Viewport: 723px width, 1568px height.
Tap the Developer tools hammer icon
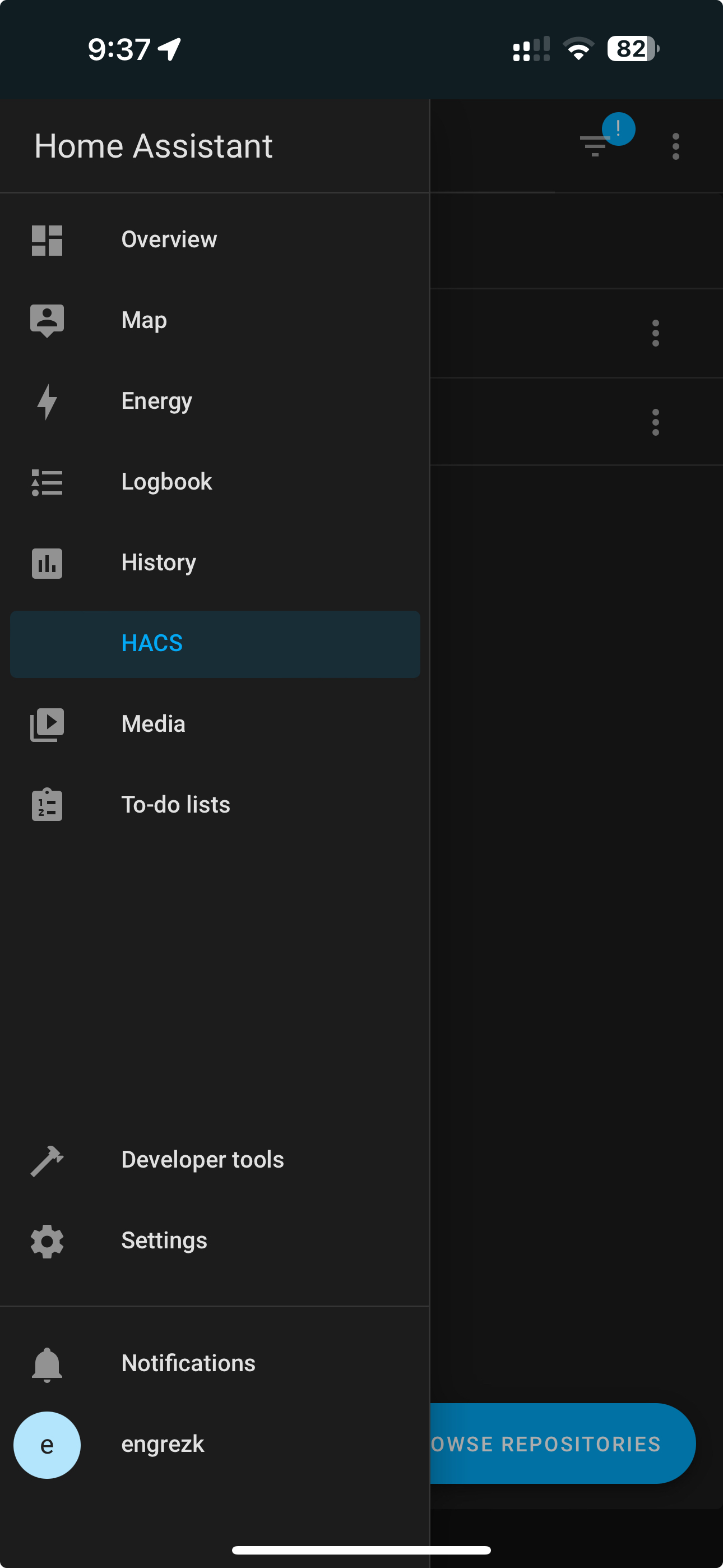(47, 1160)
